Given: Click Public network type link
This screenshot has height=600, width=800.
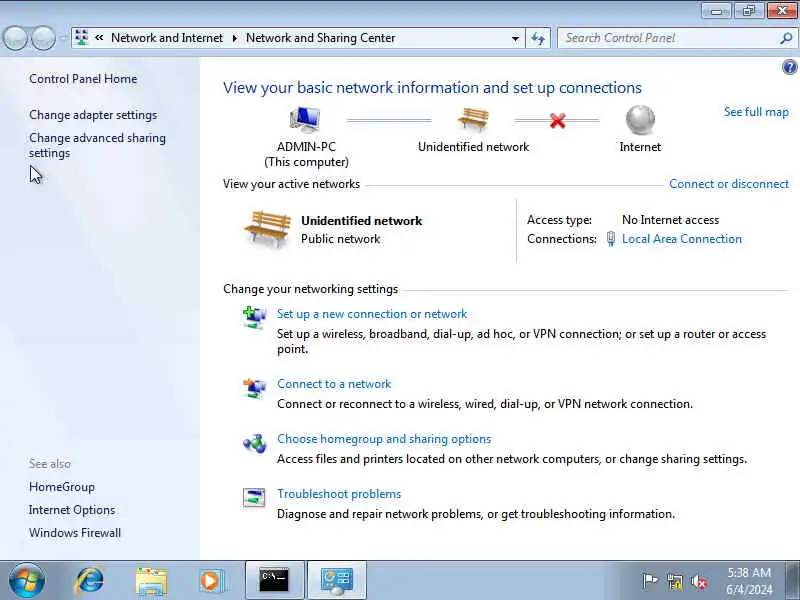Looking at the screenshot, I should 340,239.
